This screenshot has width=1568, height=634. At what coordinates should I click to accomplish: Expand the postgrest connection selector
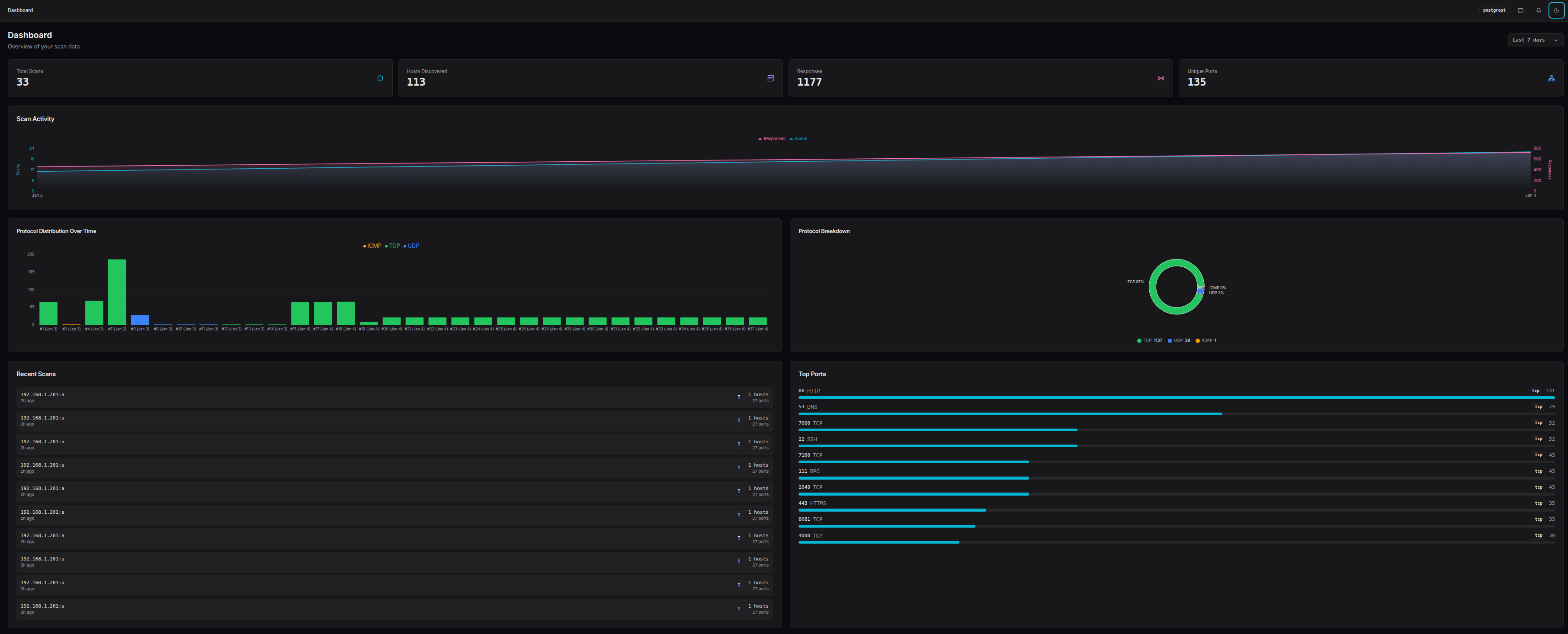point(1494,10)
